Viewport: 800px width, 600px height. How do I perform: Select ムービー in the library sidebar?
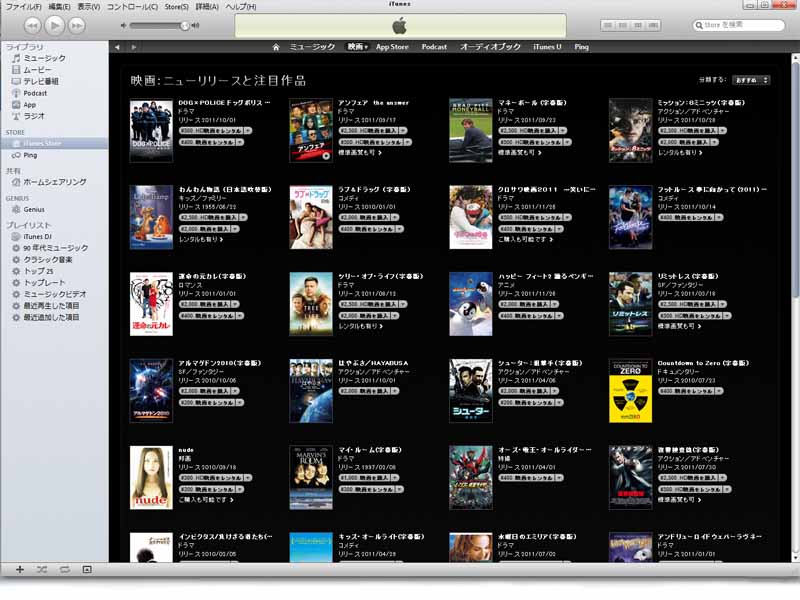(38, 70)
